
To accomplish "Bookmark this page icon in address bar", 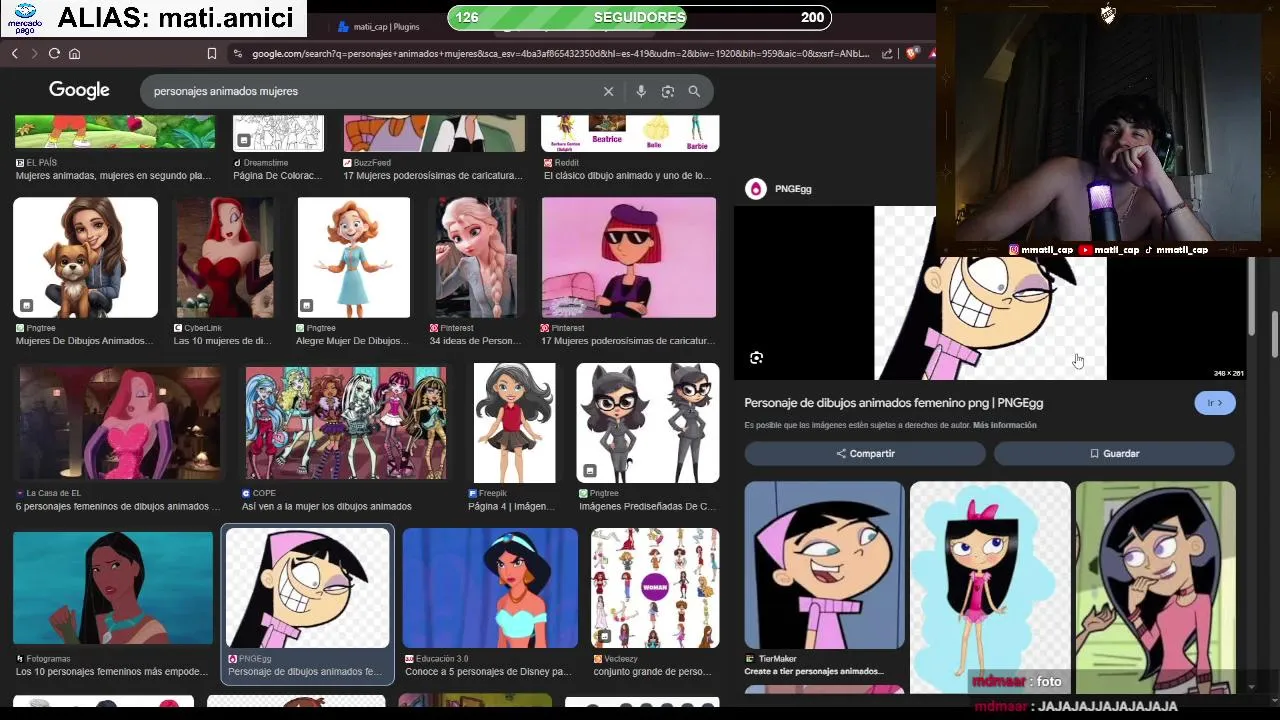I will [x=211, y=53].
